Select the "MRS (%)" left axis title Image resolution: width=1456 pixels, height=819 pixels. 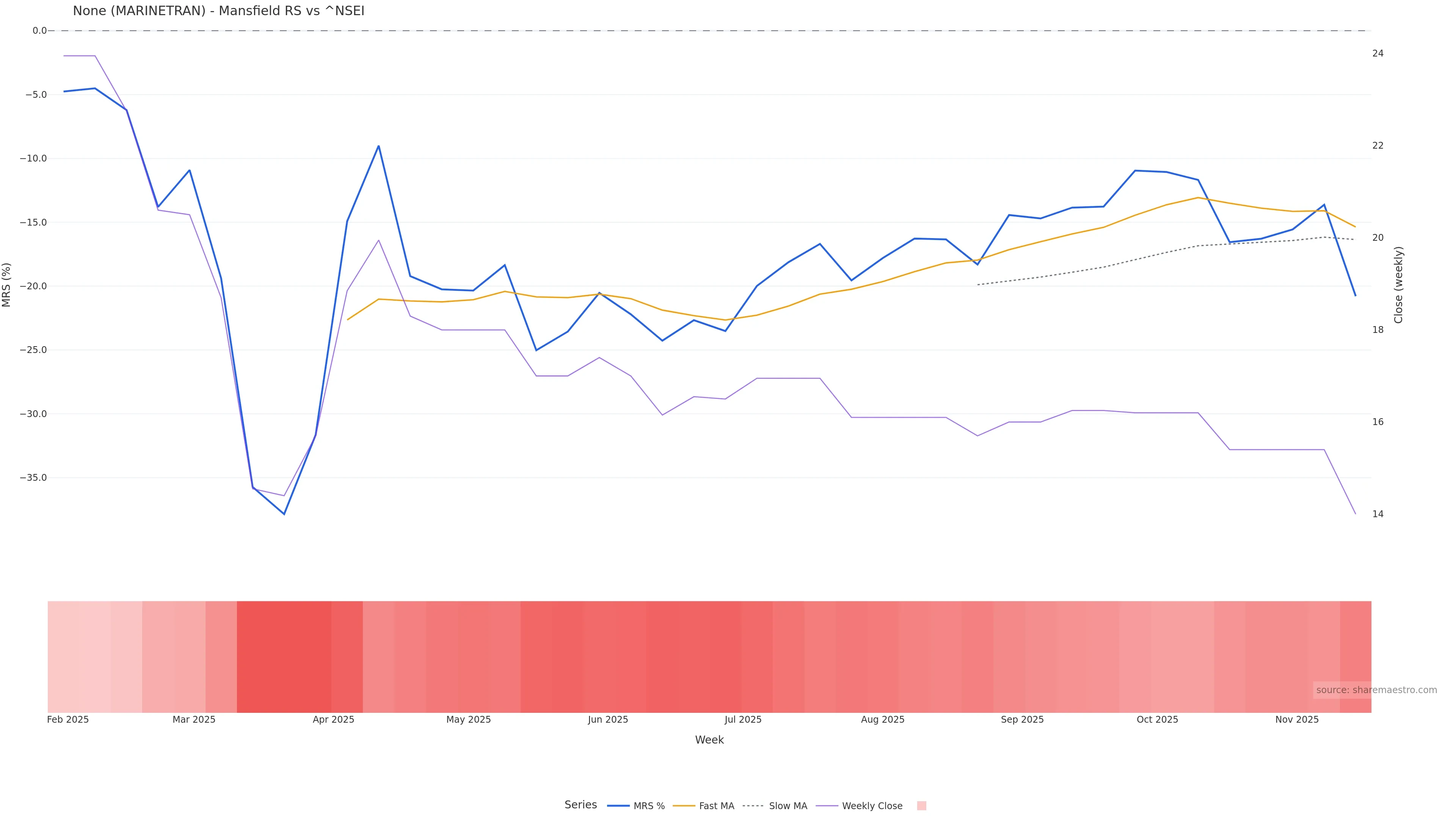[7, 285]
